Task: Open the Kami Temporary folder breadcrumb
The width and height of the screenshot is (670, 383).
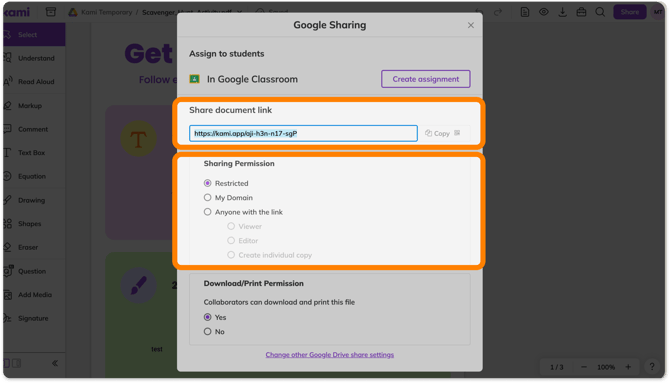Action: 106,12
